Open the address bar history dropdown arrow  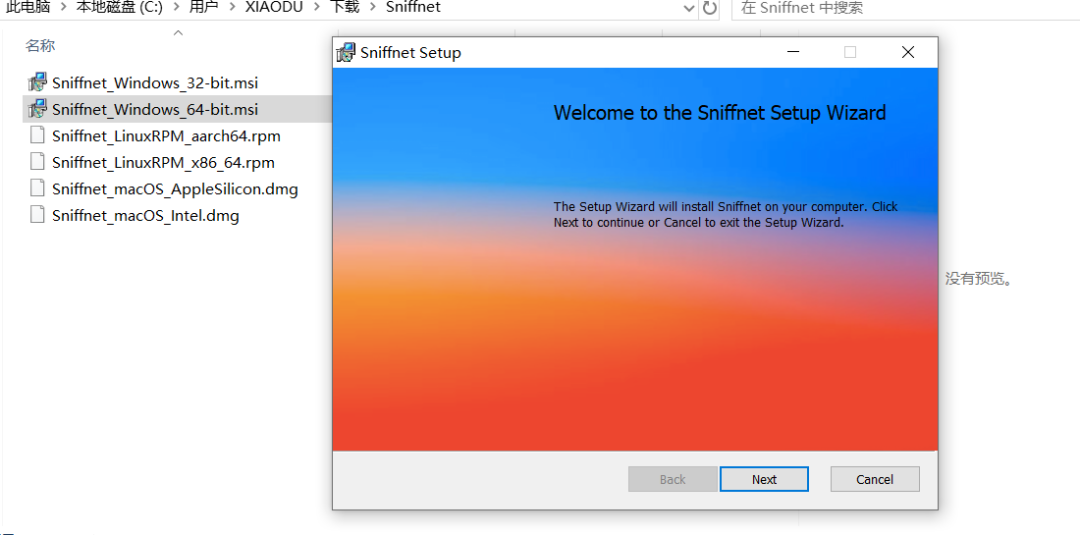(x=688, y=8)
